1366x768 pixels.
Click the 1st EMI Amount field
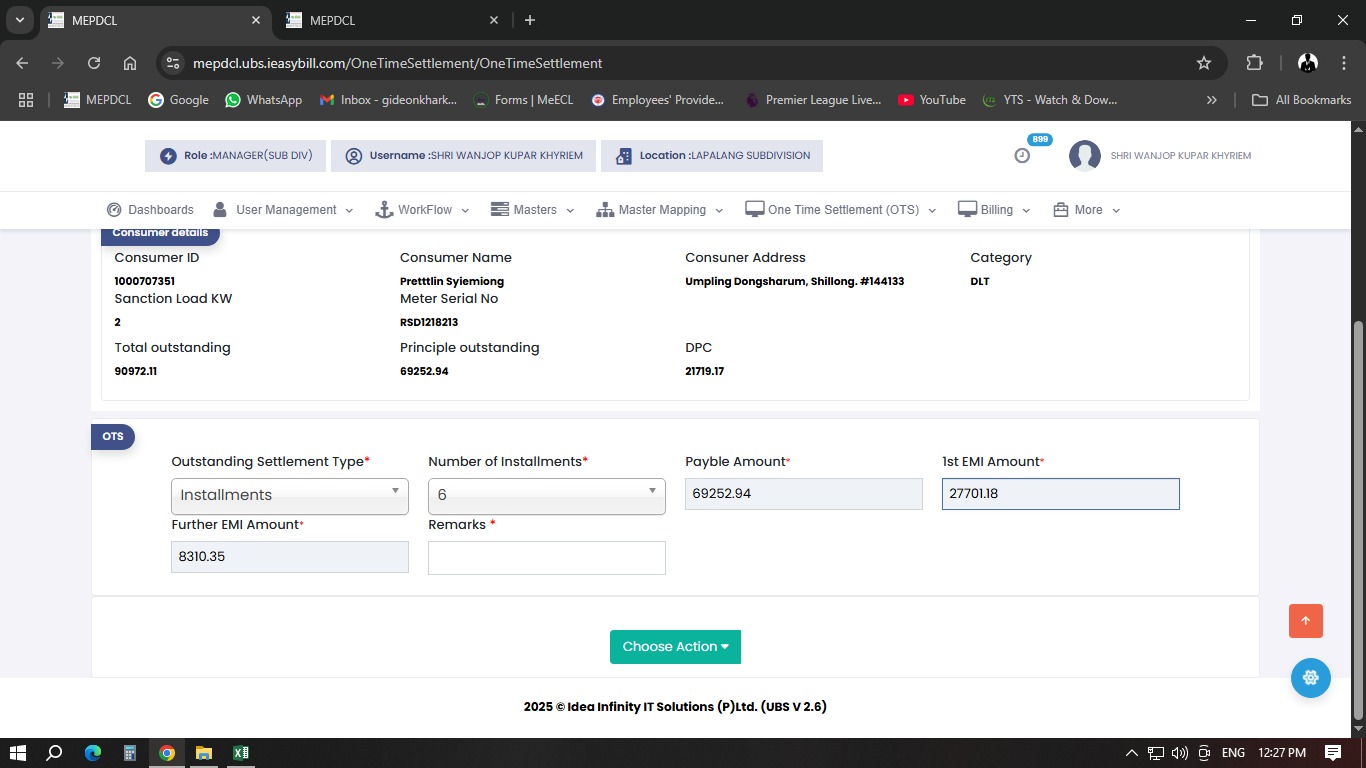point(1061,493)
